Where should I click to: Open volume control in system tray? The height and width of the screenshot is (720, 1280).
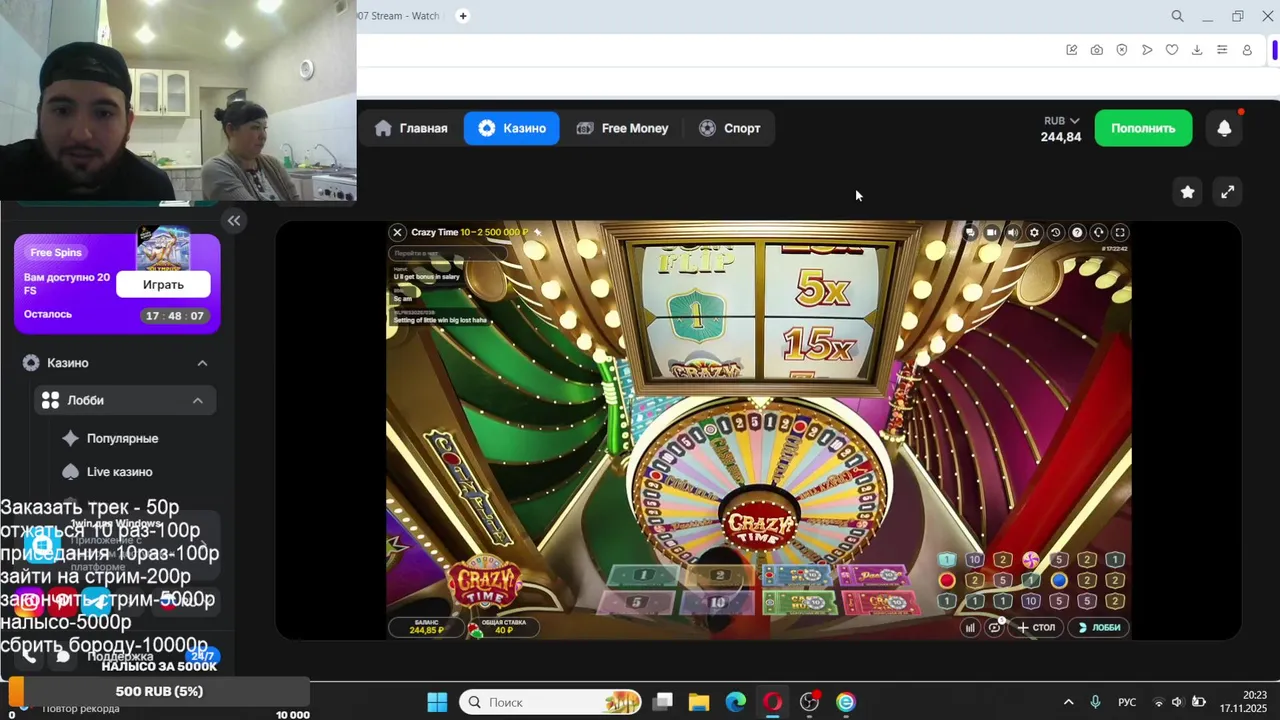point(1177,702)
